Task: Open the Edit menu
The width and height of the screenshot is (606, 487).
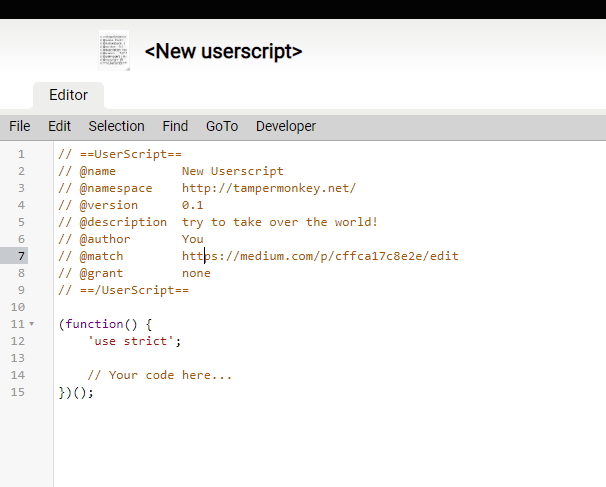Action: tap(60, 126)
